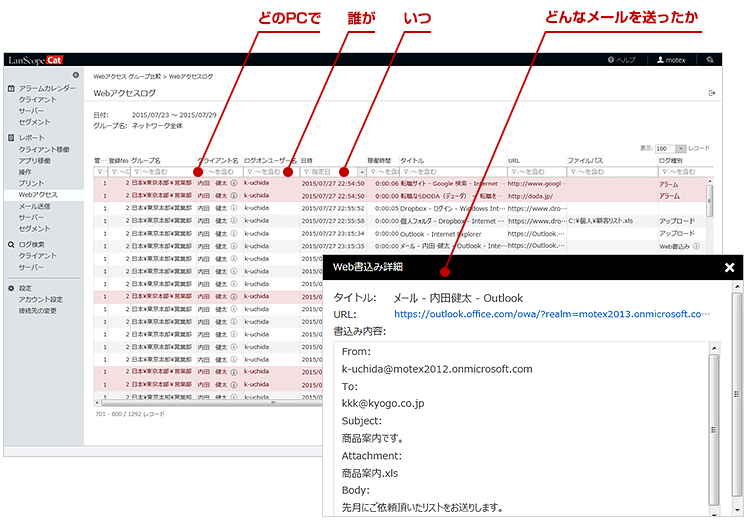Click the export icon right of Webアクセスログ heading
747x521 pixels.
(712, 93)
